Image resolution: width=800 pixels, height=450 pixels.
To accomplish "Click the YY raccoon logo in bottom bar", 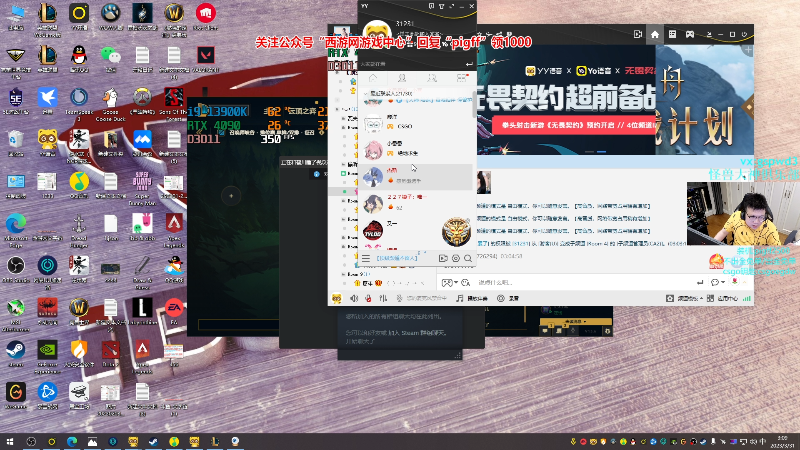I will tap(337, 298).
